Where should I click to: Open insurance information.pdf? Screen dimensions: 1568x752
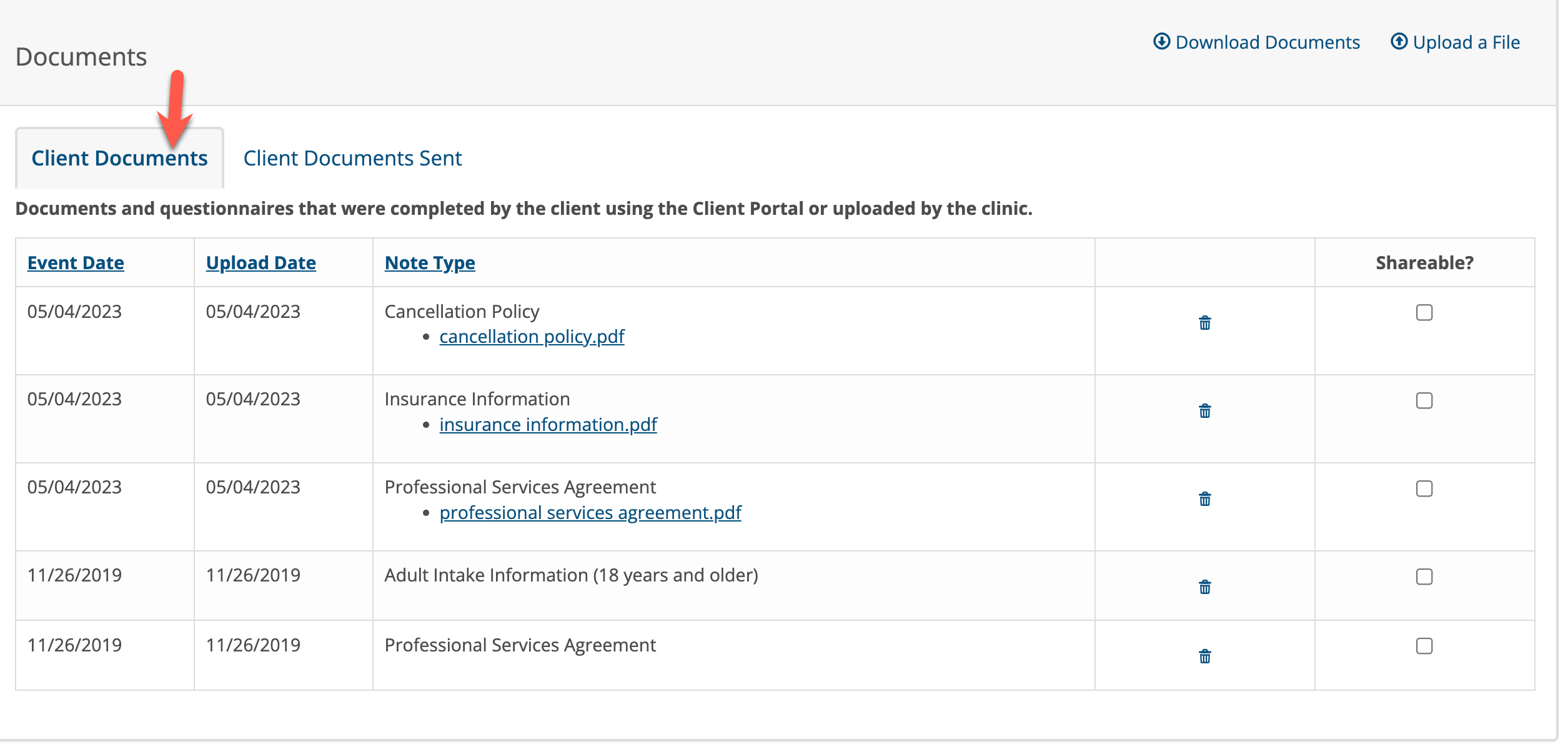[548, 425]
